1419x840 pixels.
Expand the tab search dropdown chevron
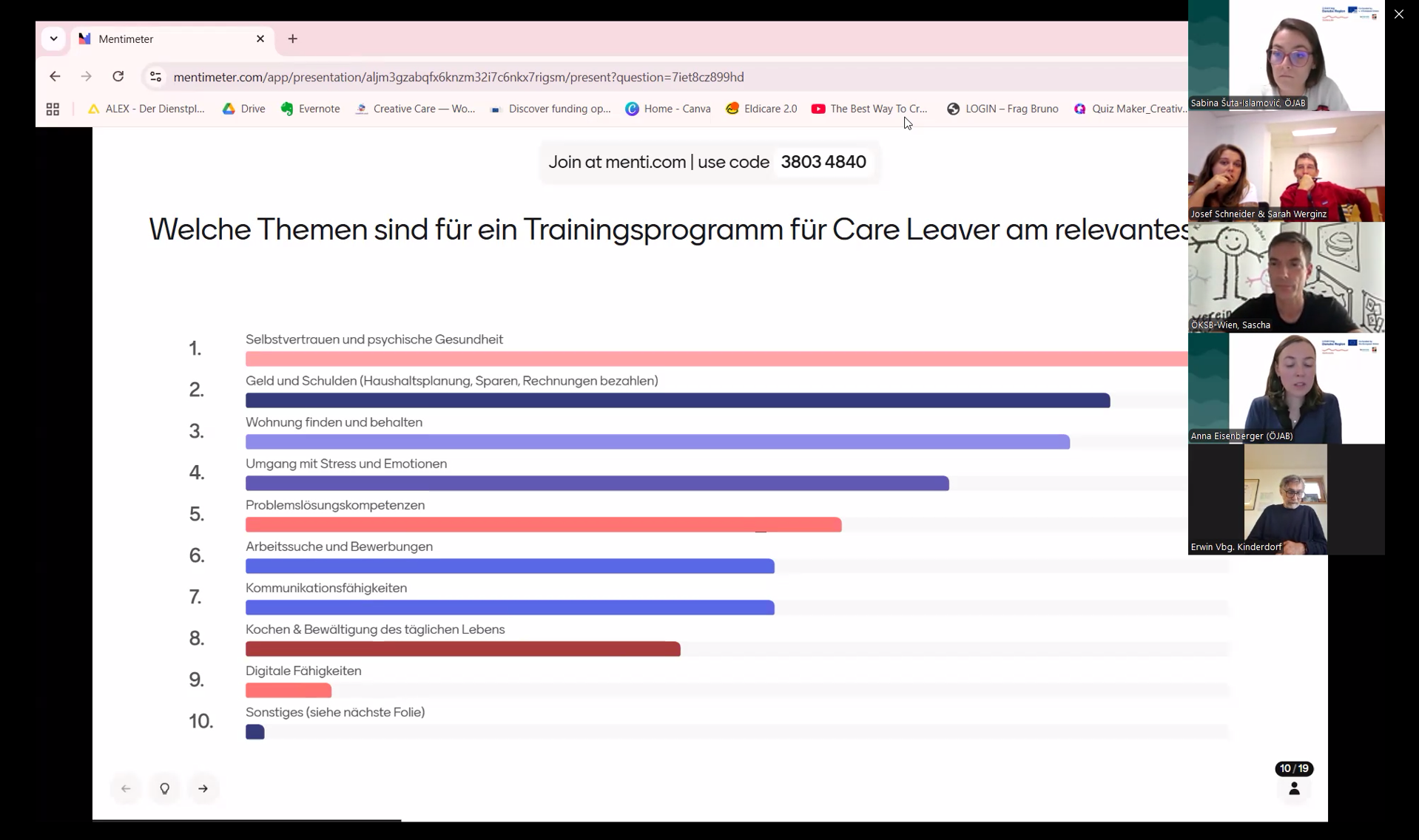click(x=53, y=38)
